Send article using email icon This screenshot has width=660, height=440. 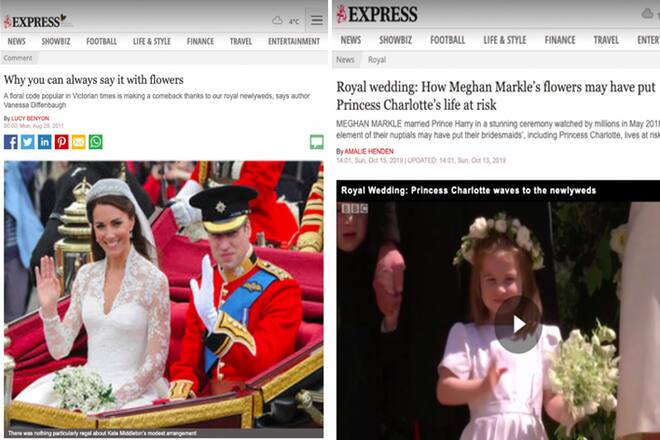click(x=78, y=142)
